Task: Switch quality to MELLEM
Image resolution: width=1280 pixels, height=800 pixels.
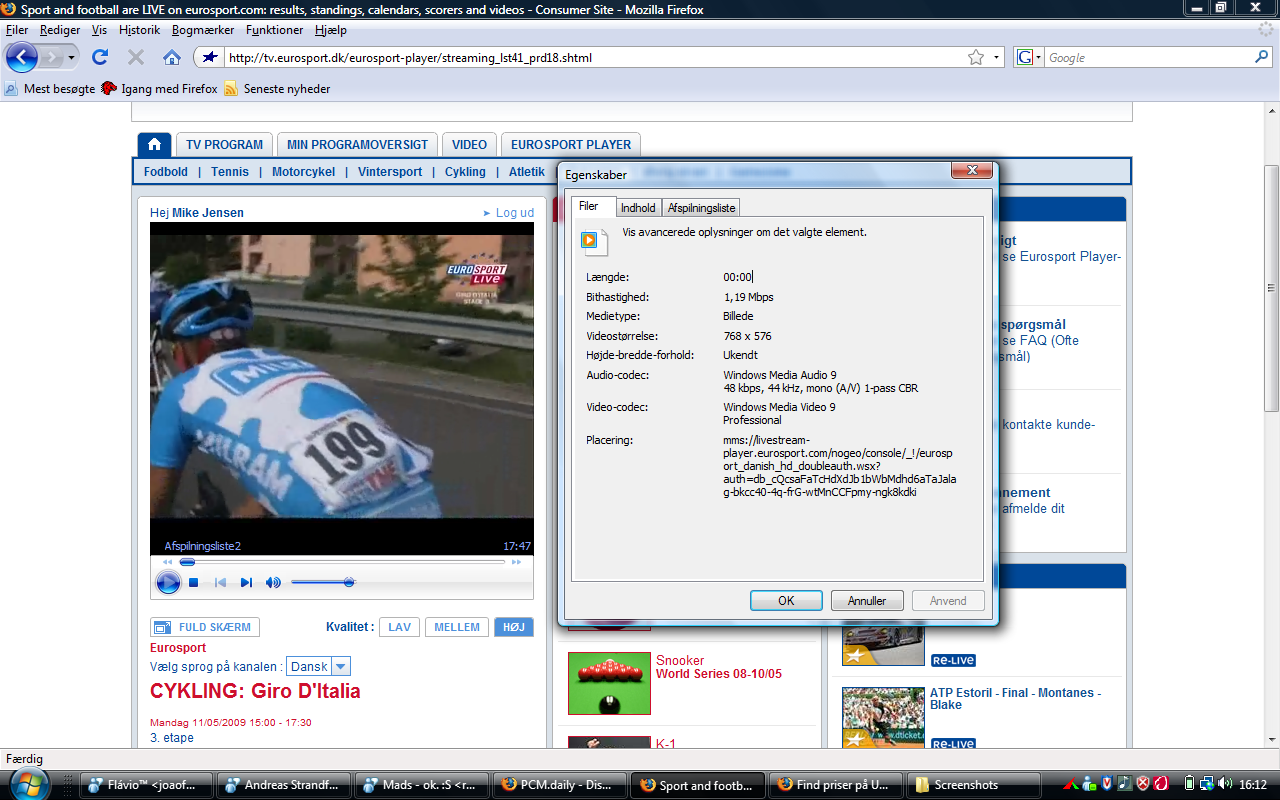Action: coord(457,627)
